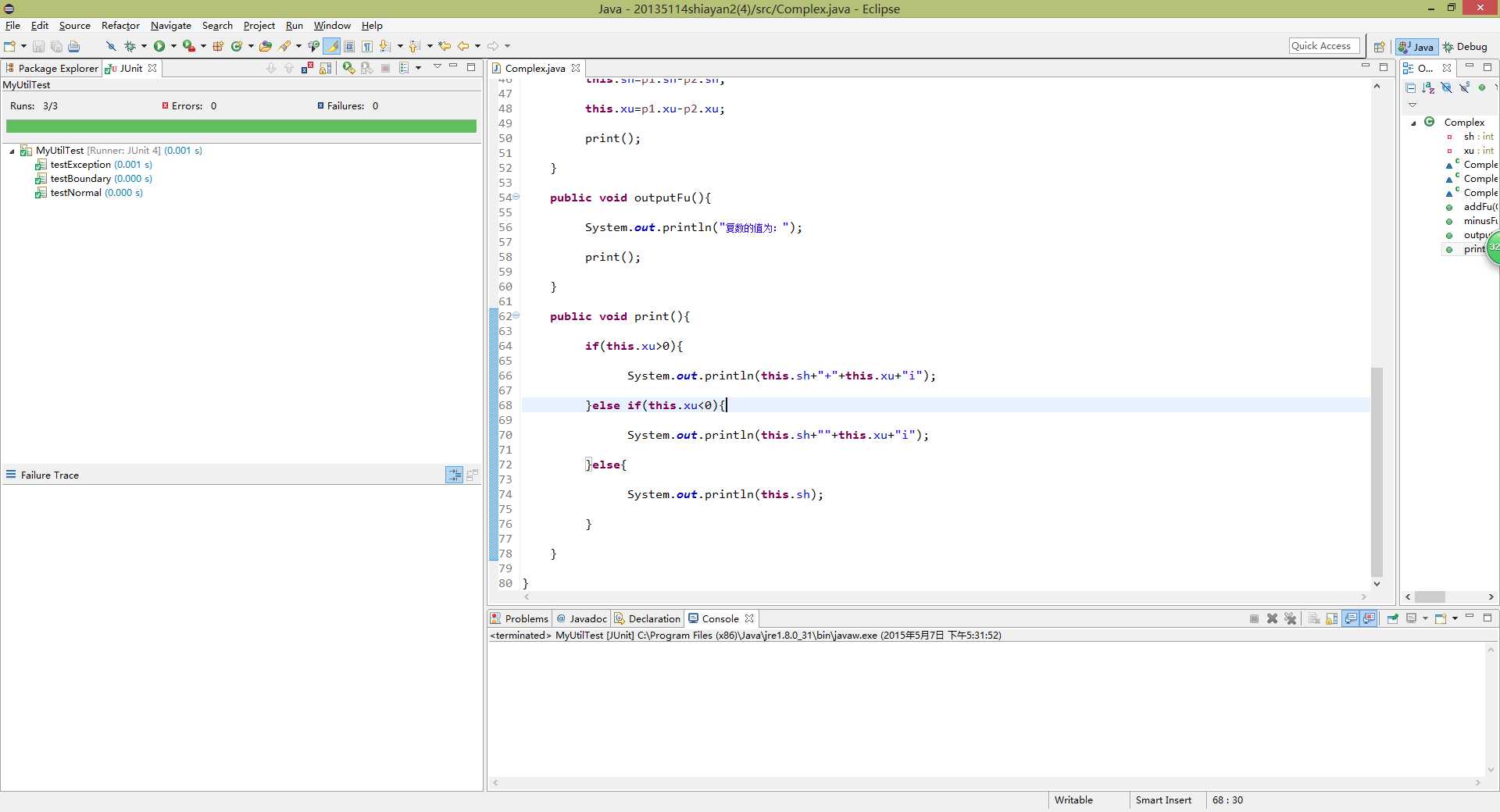Open the Navigate menu
This screenshot has height=812, width=1500.
pyautogui.click(x=170, y=25)
